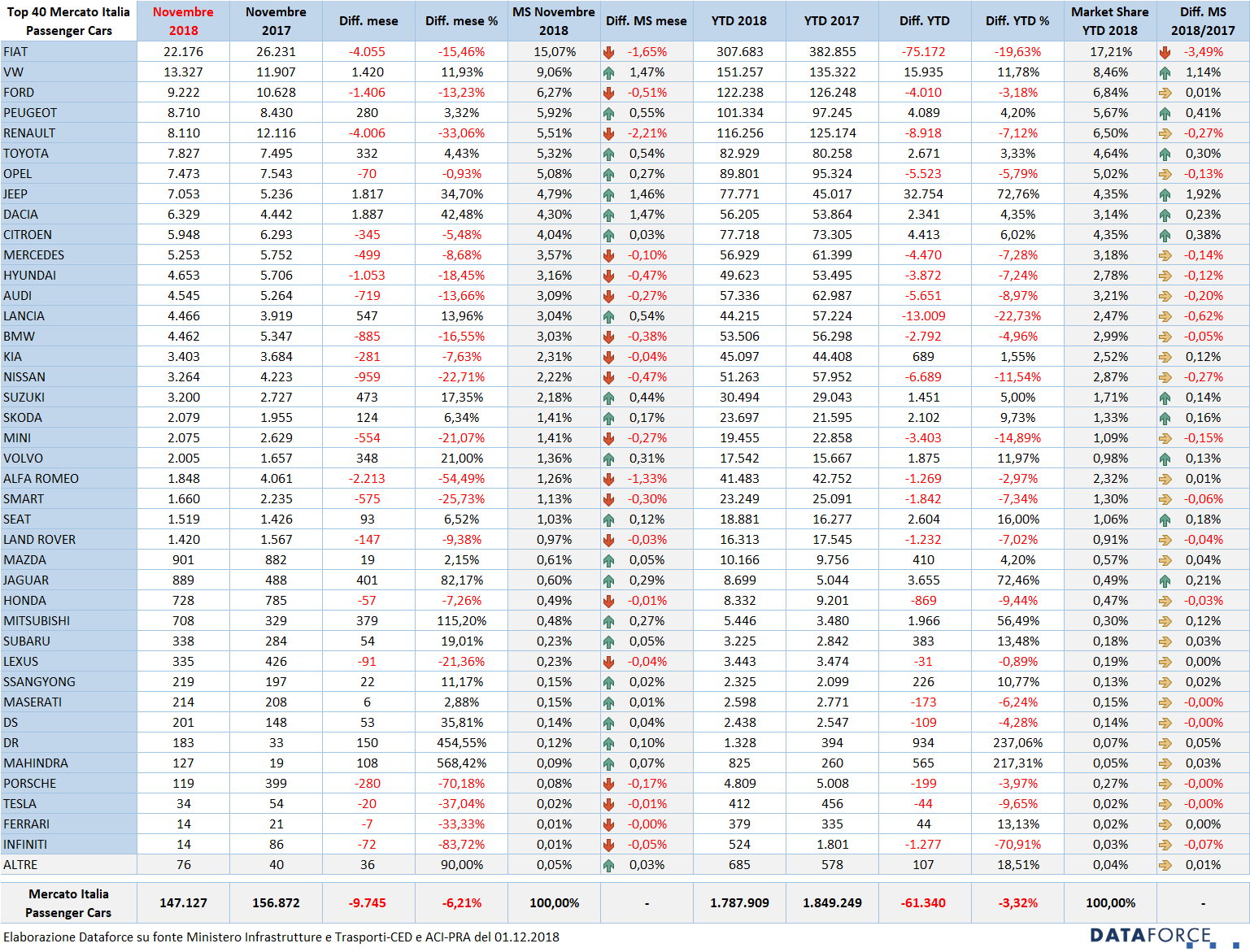
Task: Click LANCIA's Diff. YTD value -13.009
Action: click(923, 316)
